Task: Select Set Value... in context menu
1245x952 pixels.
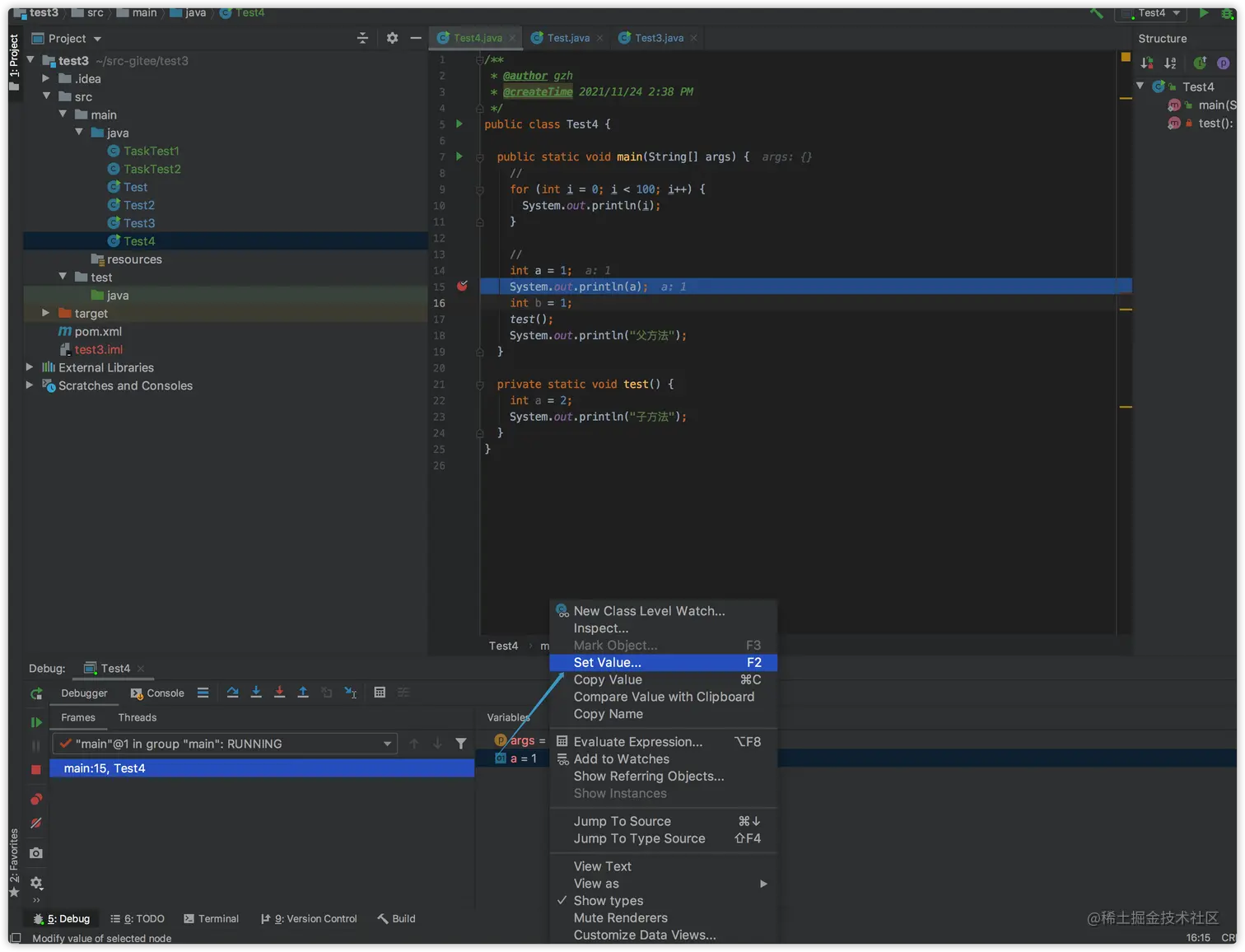Action: click(x=608, y=663)
